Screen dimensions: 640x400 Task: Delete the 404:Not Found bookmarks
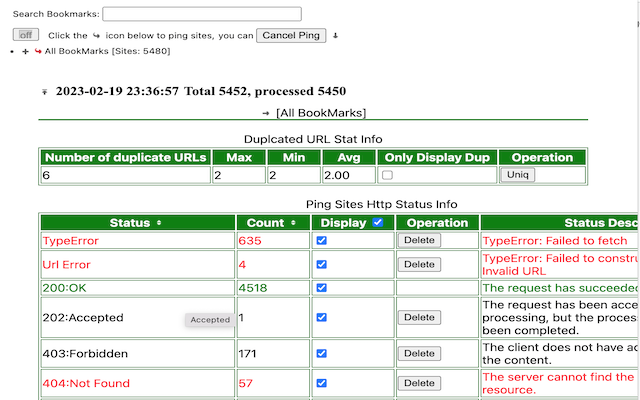419,383
